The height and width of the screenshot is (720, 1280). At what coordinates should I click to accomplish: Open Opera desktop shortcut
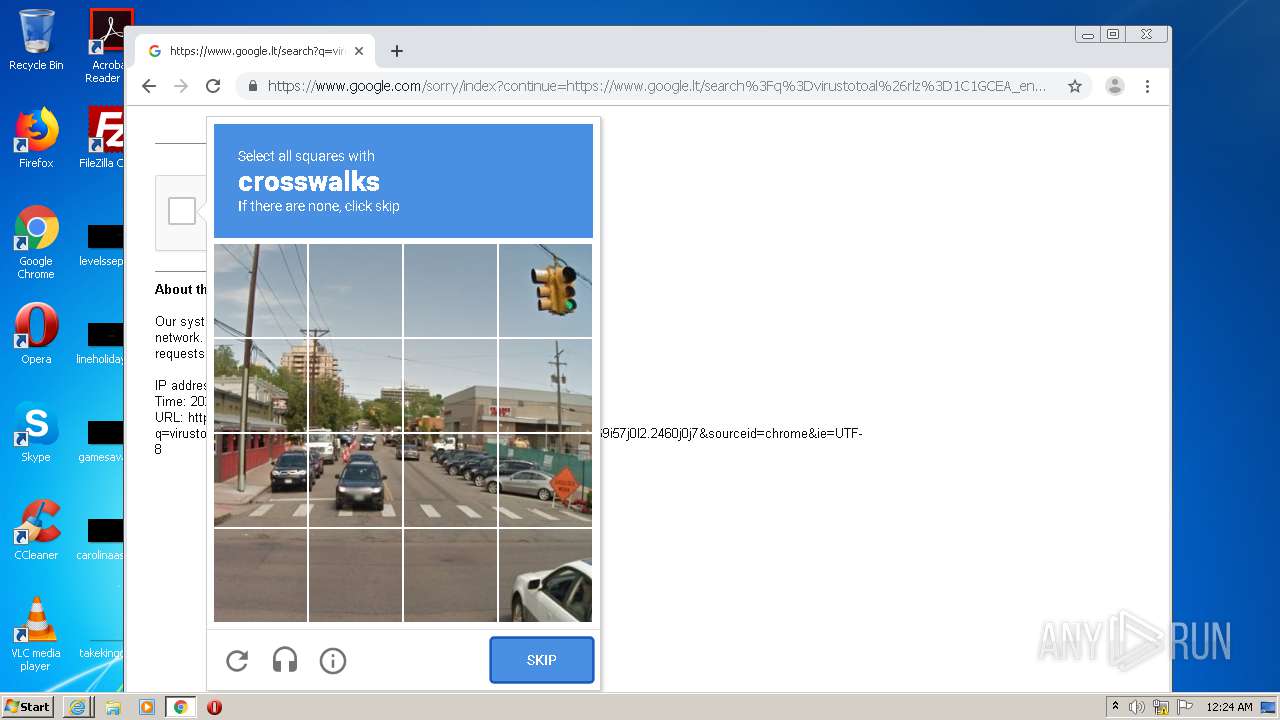(x=36, y=334)
